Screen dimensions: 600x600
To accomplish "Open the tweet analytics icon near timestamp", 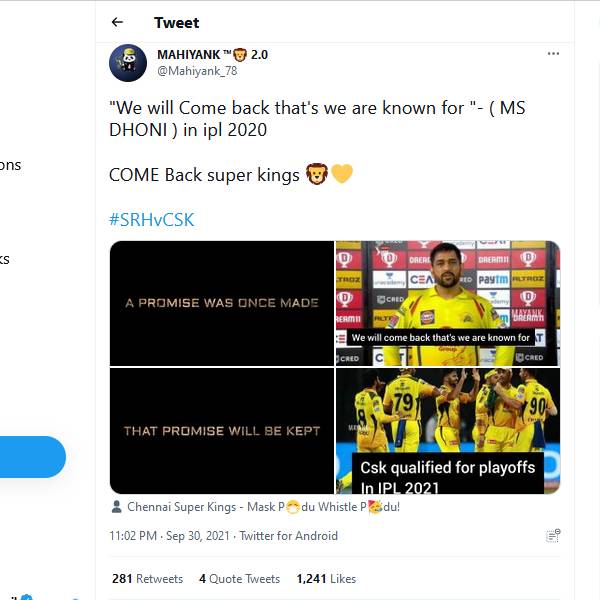I will click(x=553, y=536).
